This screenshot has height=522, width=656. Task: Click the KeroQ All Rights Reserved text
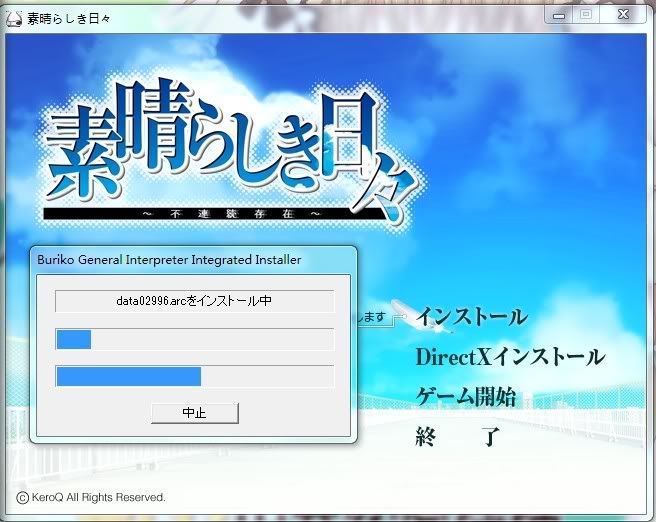click(91, 497)
